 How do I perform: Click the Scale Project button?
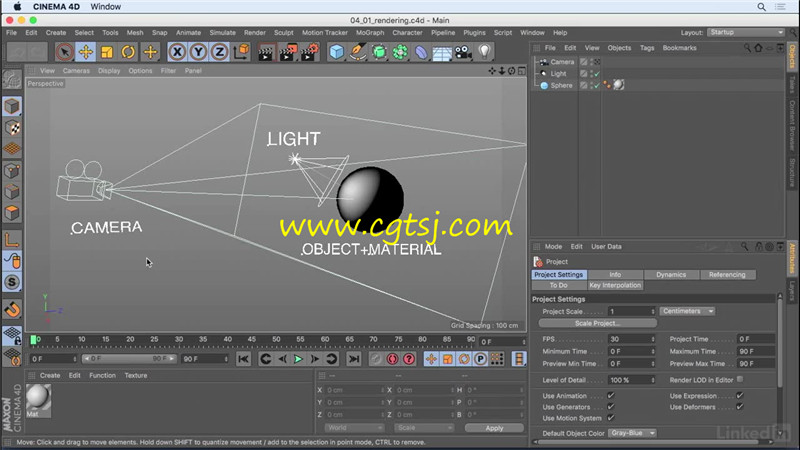[x=597, y=323]
